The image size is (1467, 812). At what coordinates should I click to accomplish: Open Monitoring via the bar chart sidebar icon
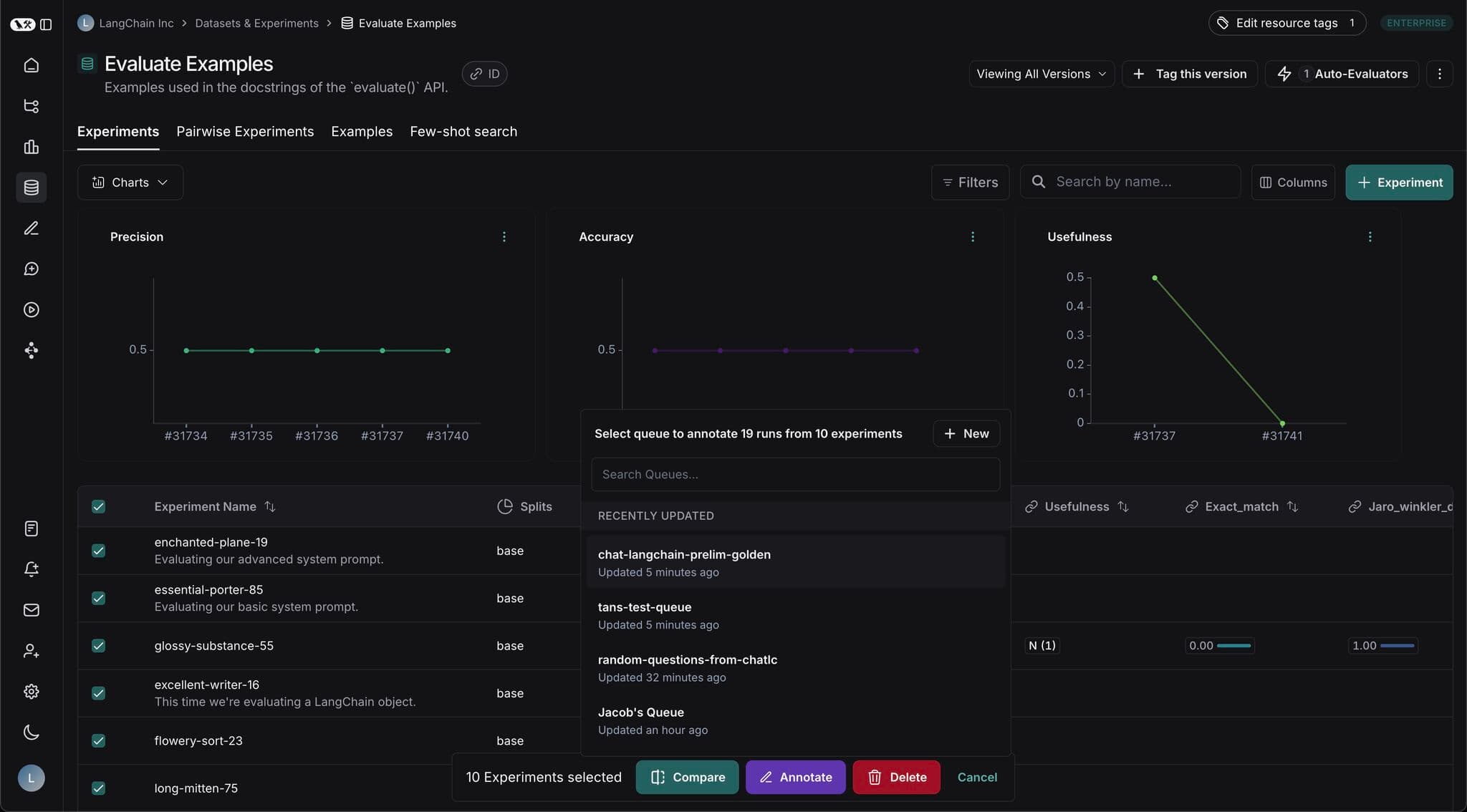click(x=31, y=147)
